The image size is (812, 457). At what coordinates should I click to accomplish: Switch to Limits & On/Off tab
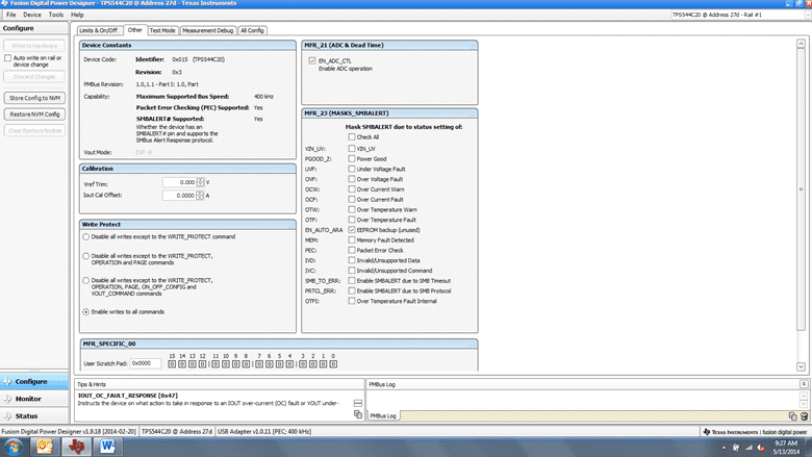(99, 31)
